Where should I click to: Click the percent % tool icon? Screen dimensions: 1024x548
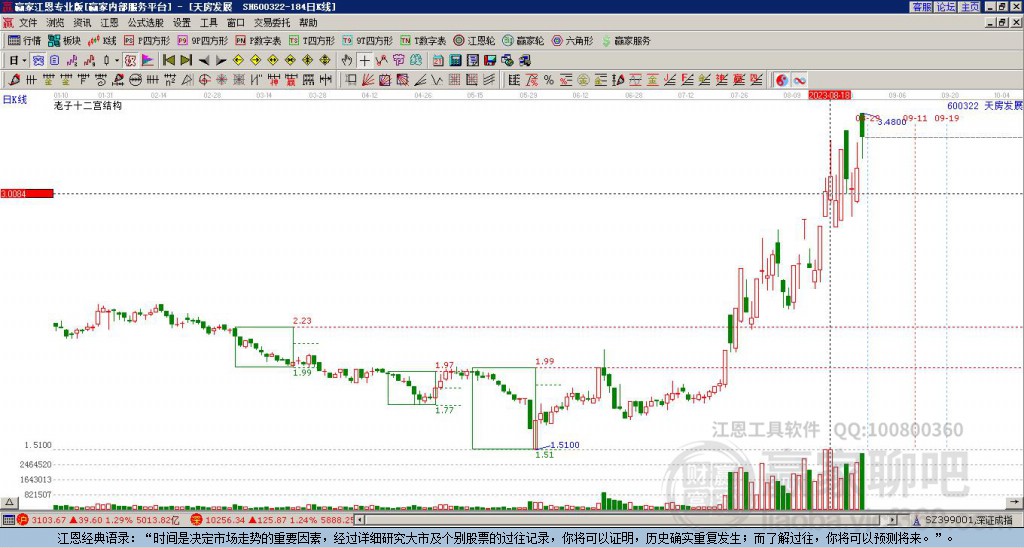[549, 80]
